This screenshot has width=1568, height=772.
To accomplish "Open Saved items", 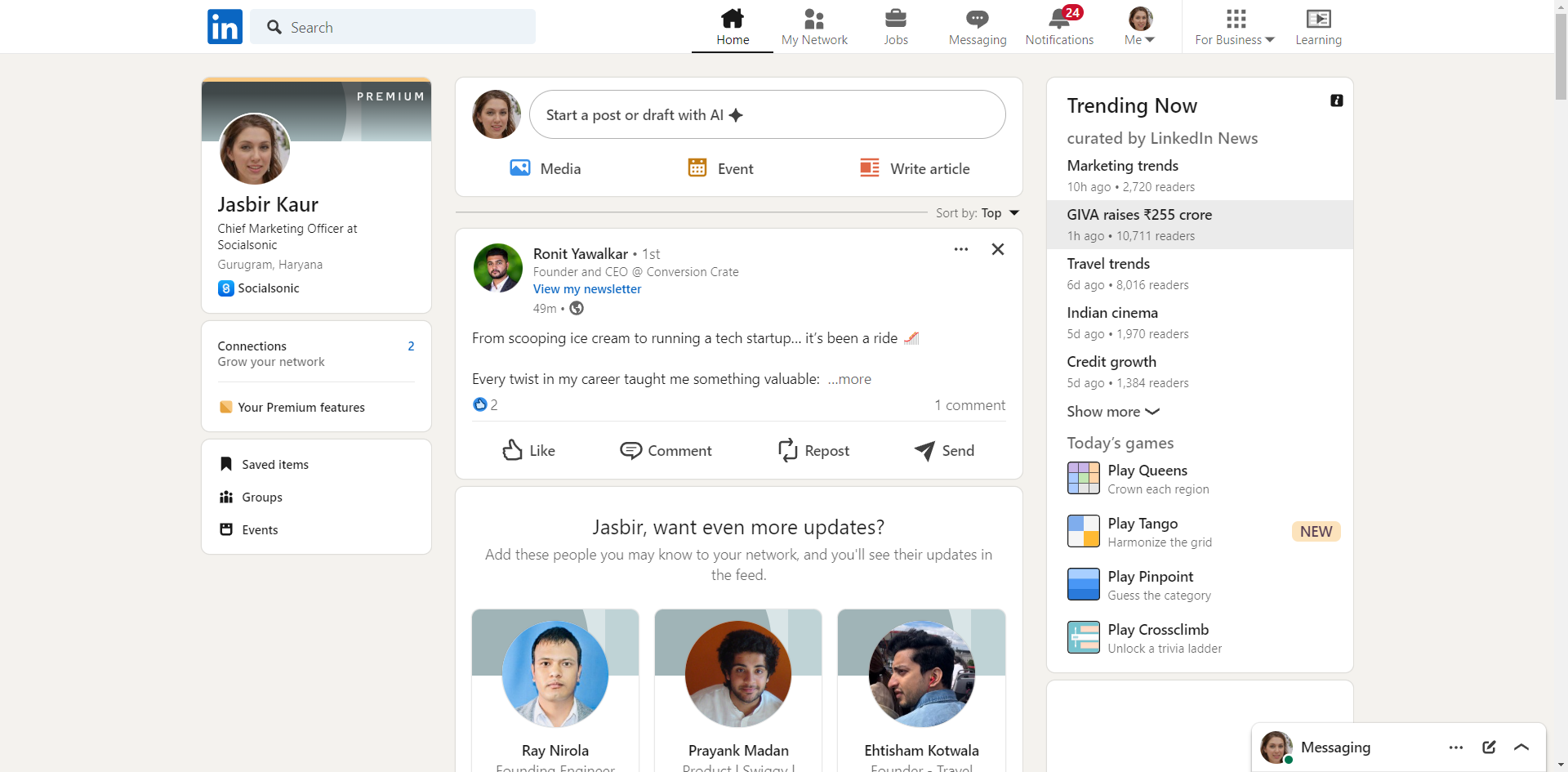I will 265,464.
